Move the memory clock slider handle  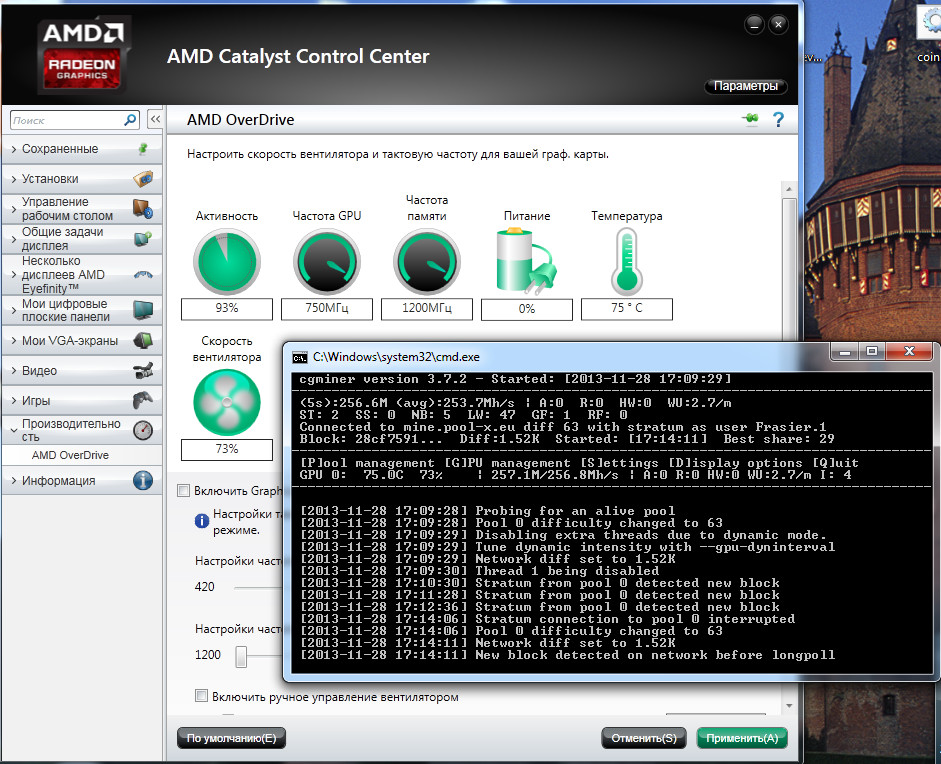coord(241,656)
